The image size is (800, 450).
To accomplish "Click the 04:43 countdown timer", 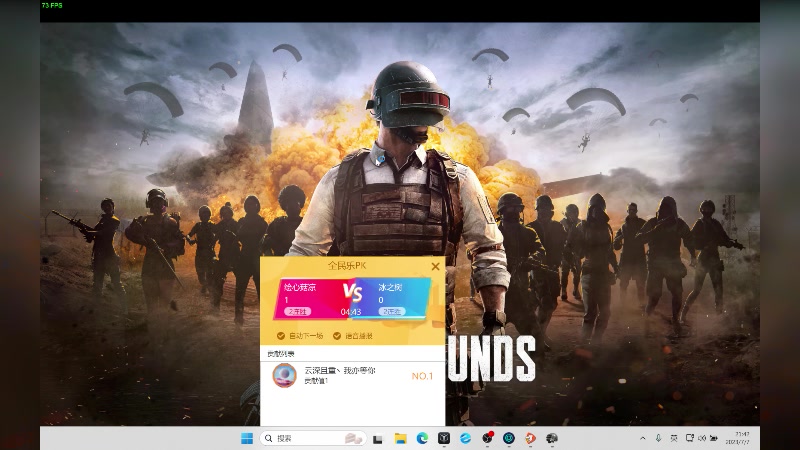I will 351,312.
